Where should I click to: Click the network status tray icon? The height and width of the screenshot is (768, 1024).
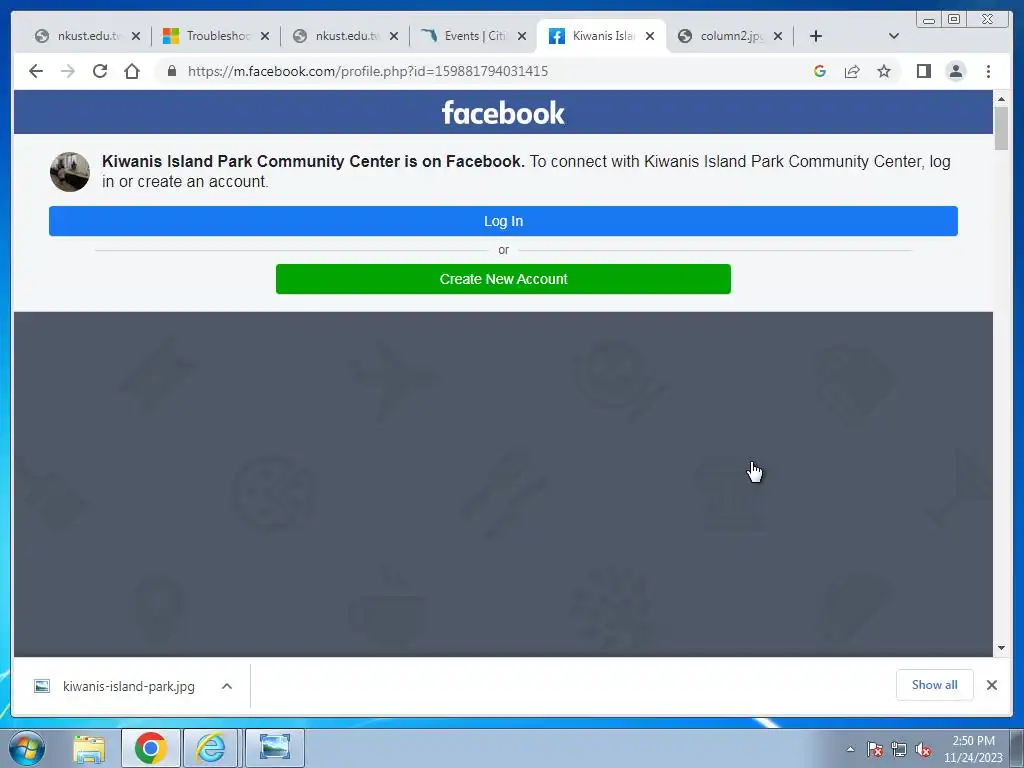(x=899, y=749)
